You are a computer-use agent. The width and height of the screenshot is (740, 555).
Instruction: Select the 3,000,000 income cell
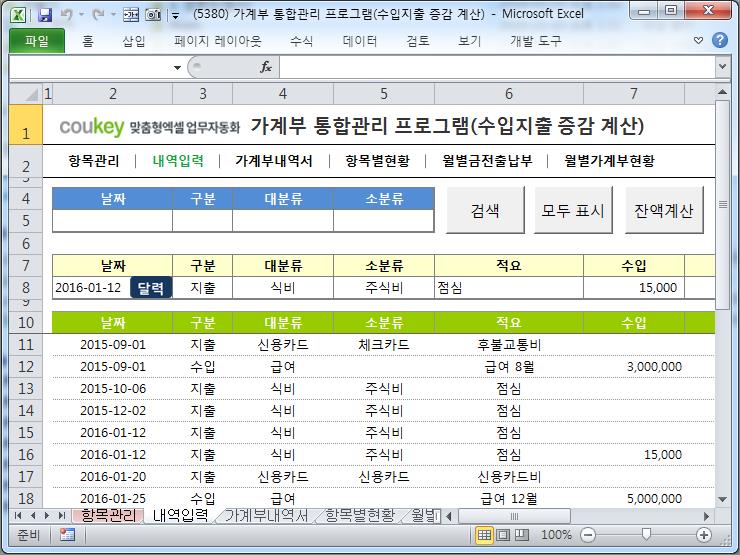(x=634, y=367)
